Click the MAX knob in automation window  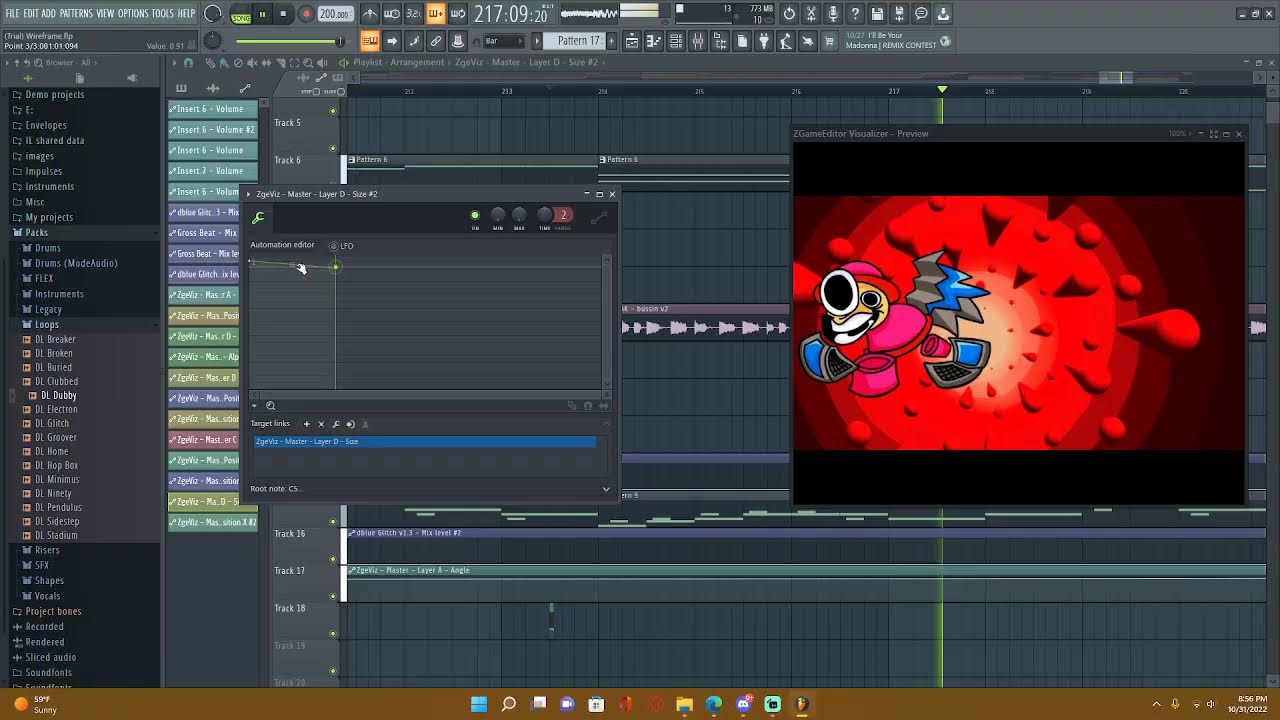[x=519, y=215]
